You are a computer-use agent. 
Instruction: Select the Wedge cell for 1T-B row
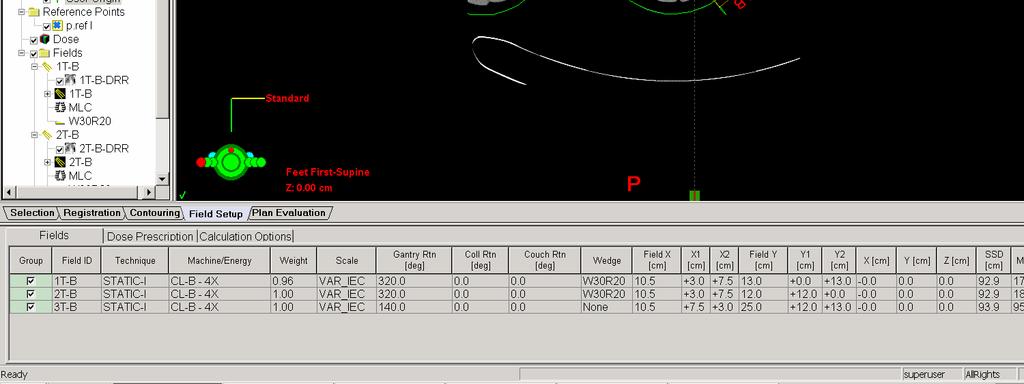pos(607,281)
